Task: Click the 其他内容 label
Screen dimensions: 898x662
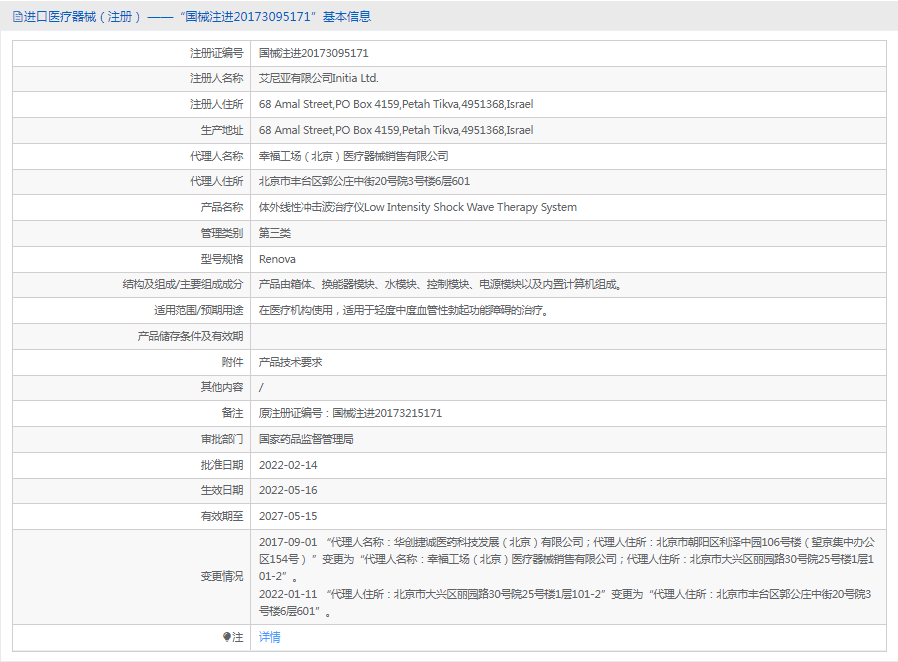Action: point(222,387)
